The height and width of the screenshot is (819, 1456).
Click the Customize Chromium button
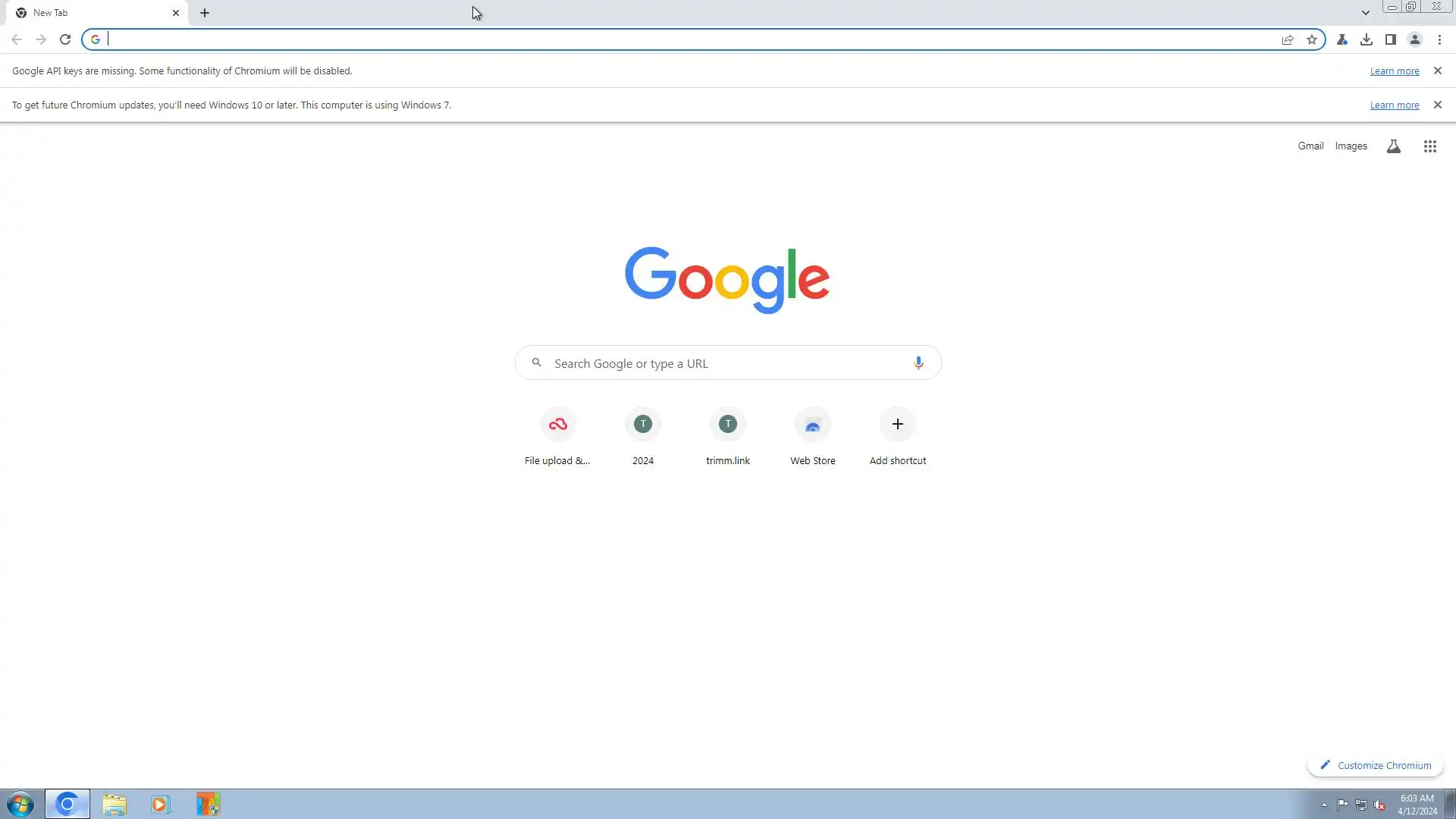pyautogui.click(x=1376, y=765)
